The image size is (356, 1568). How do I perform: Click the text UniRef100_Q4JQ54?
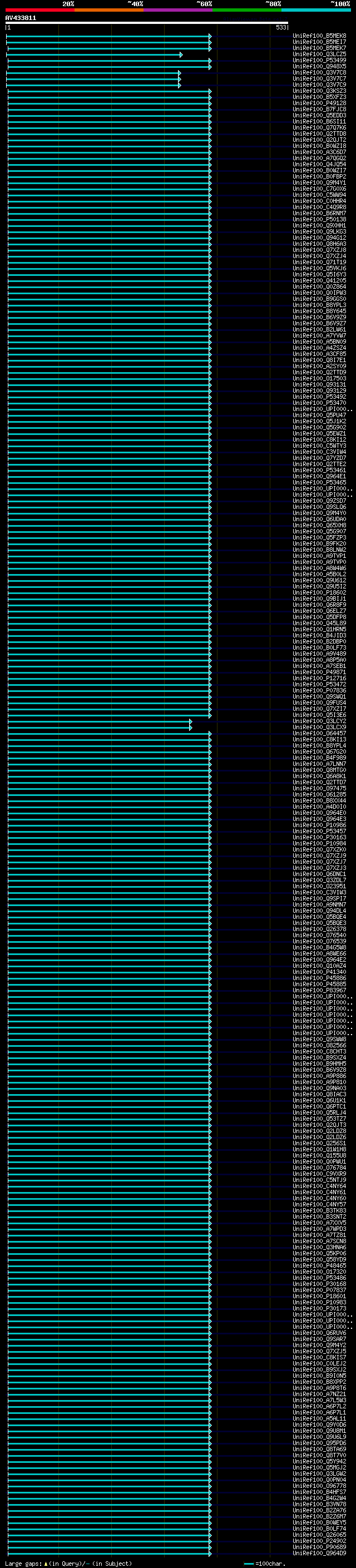pyautogui.click(x=319, y=164)
